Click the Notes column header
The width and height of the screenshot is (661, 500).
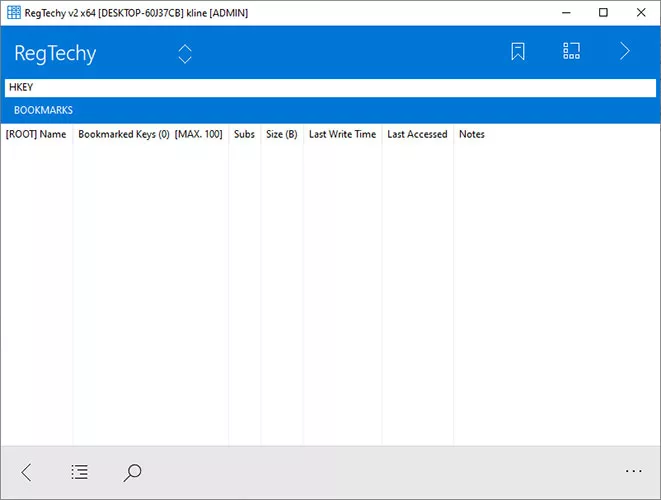471,134
